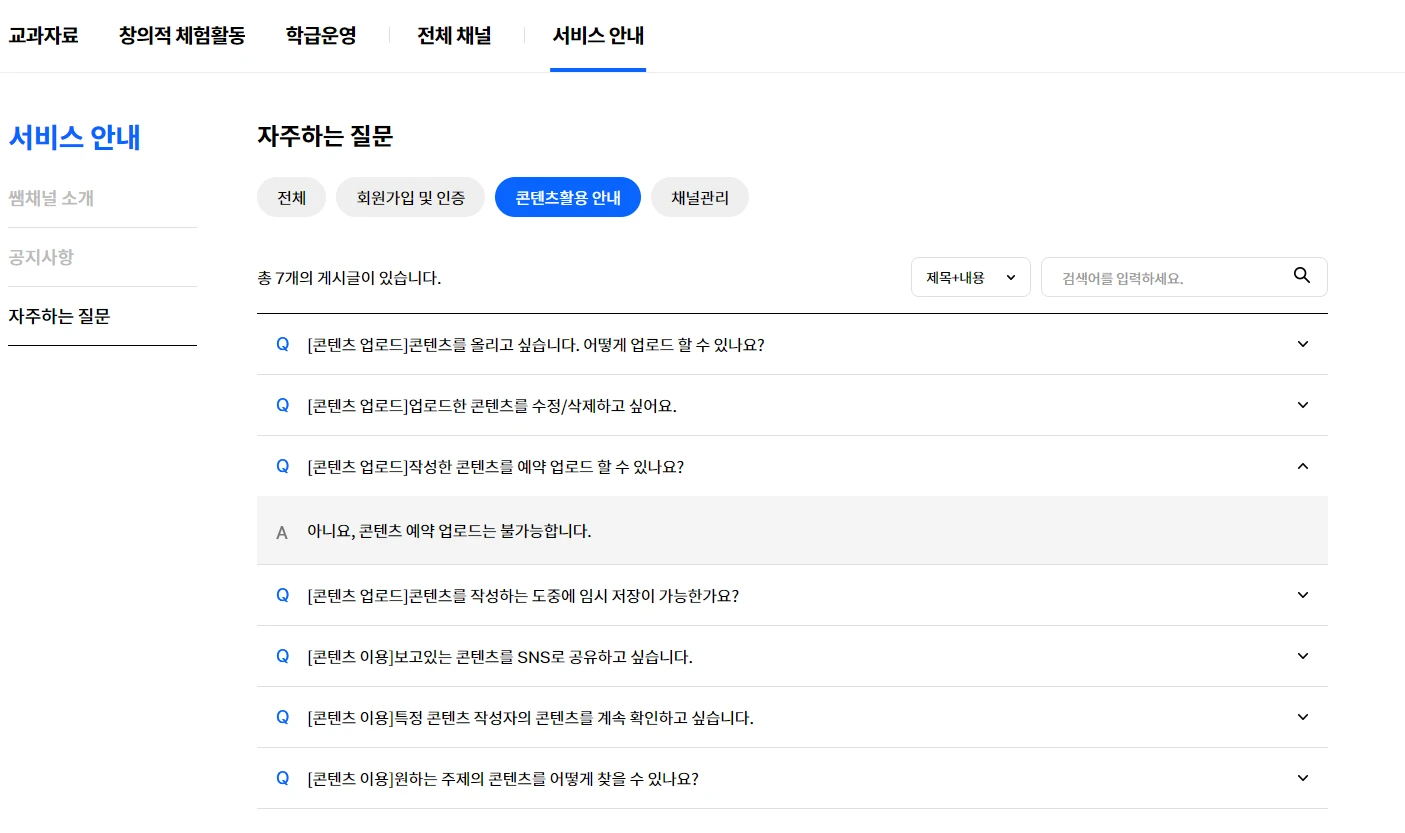
Task: Go to 공지사항 in sidebar
Action: coord(41,257)
